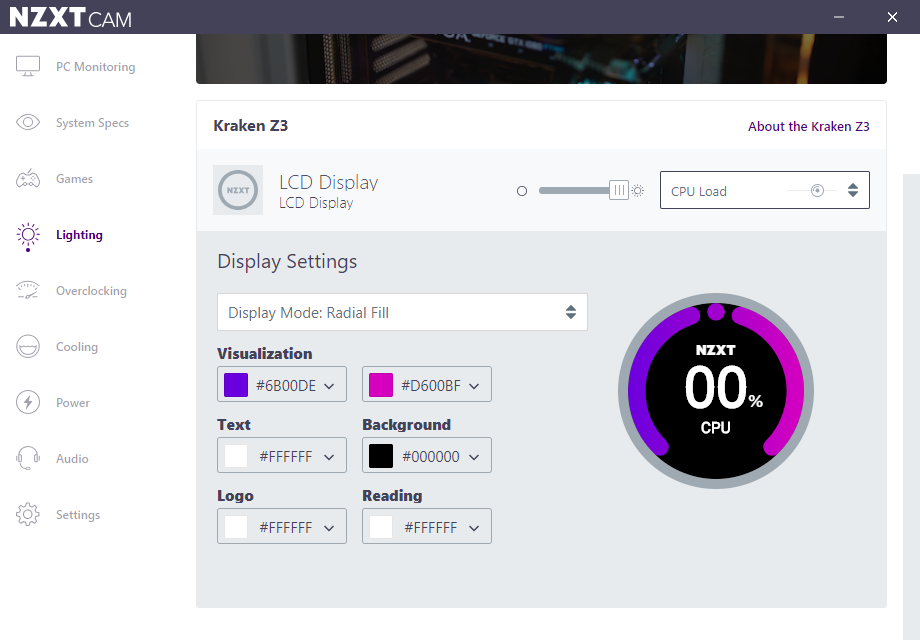Viewport: 920px width, 640px height.
Task: Click the purple #6B00DE color swatch
Action: pyautogui.click(x=236, y=385)
